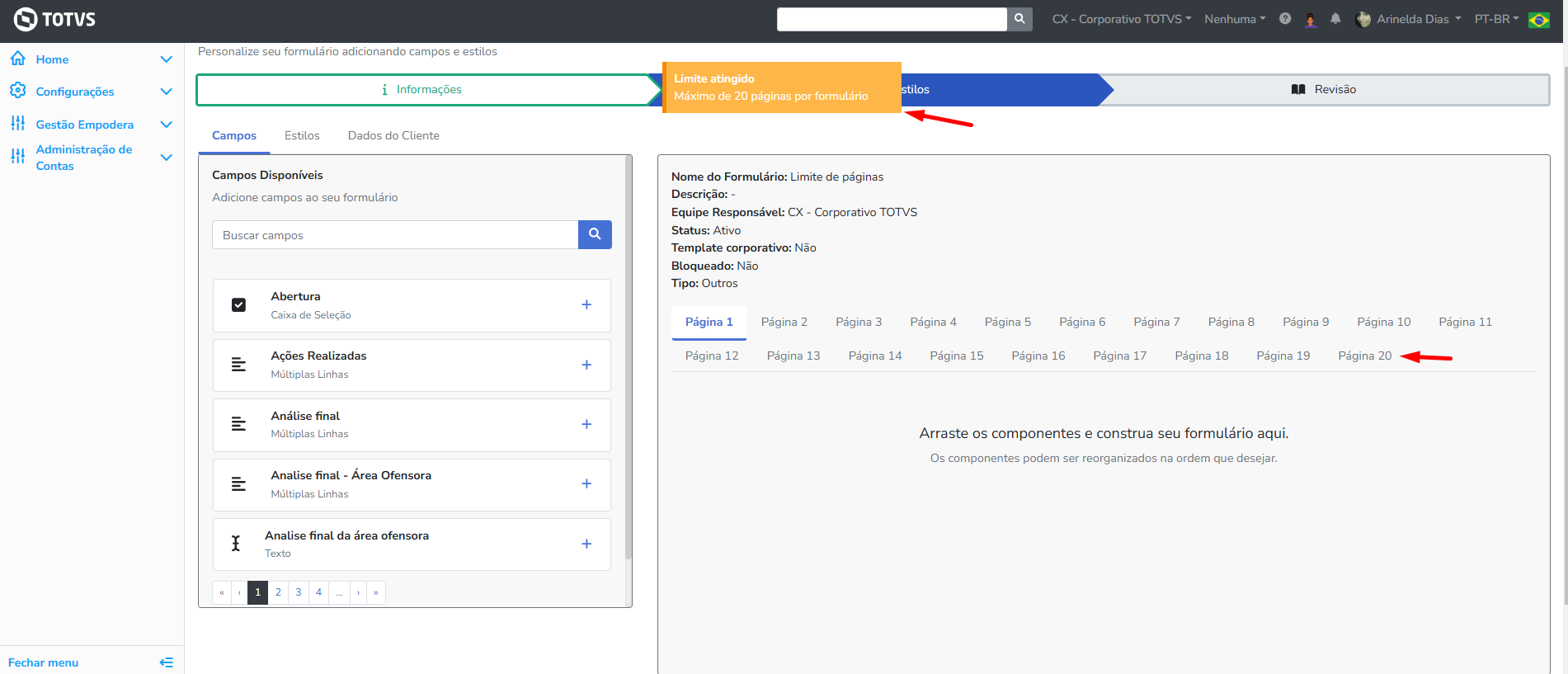Switch to Dados do Cliente tab
This screenshot has height=674, width=1568.
pyautogui.click(x=393, y=135)
